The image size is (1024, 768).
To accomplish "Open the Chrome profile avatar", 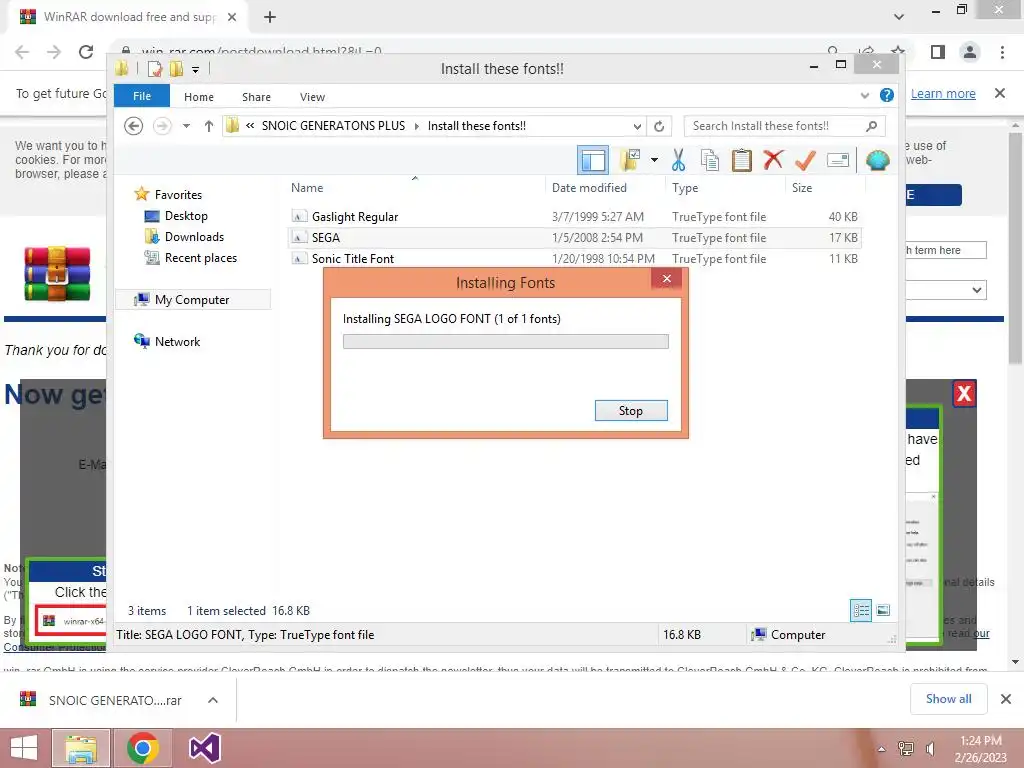I will [x=970, y=52].
